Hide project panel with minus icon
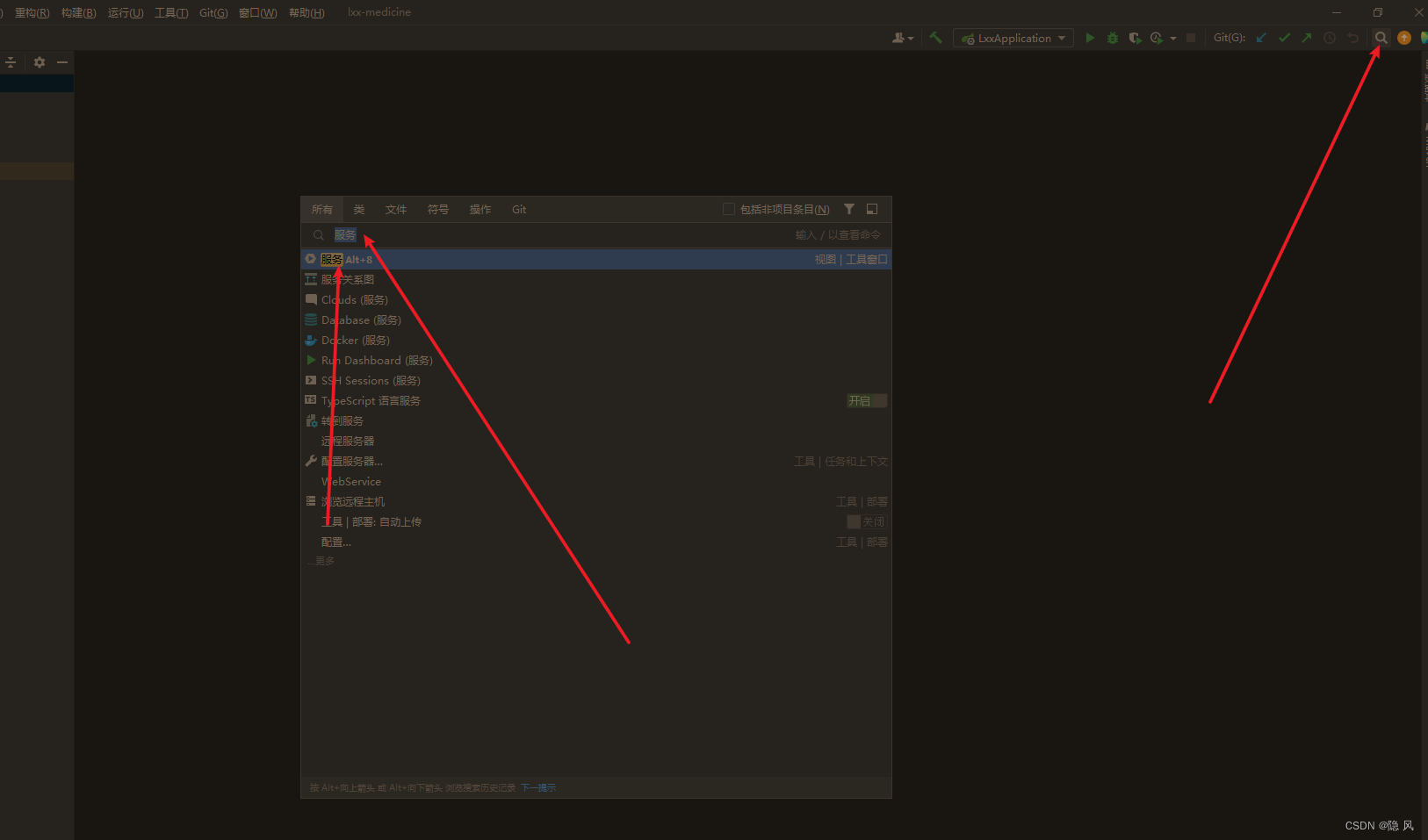1428x840 pixels. (61, 62)
